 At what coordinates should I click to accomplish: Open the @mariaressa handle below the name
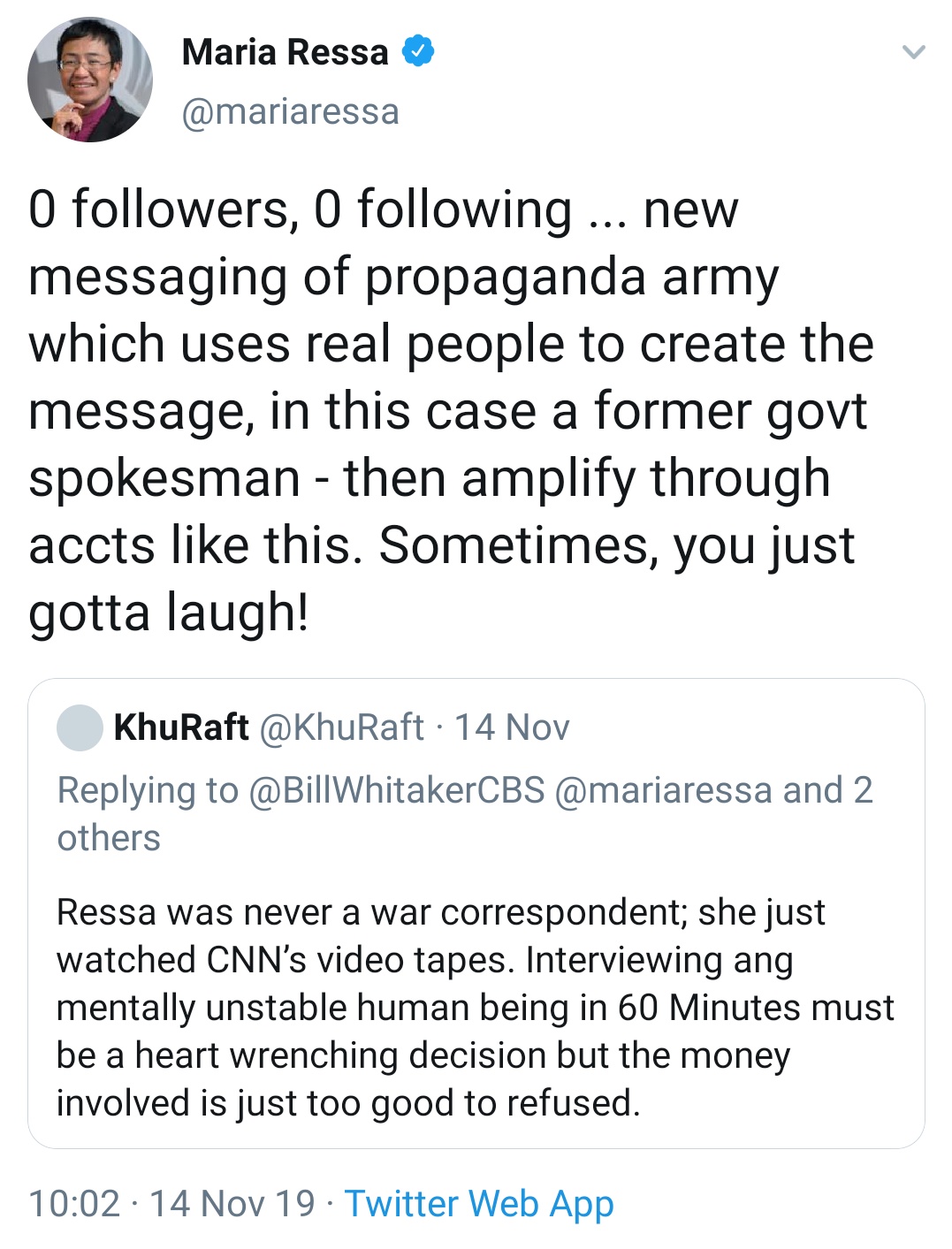tap(290, 112)
